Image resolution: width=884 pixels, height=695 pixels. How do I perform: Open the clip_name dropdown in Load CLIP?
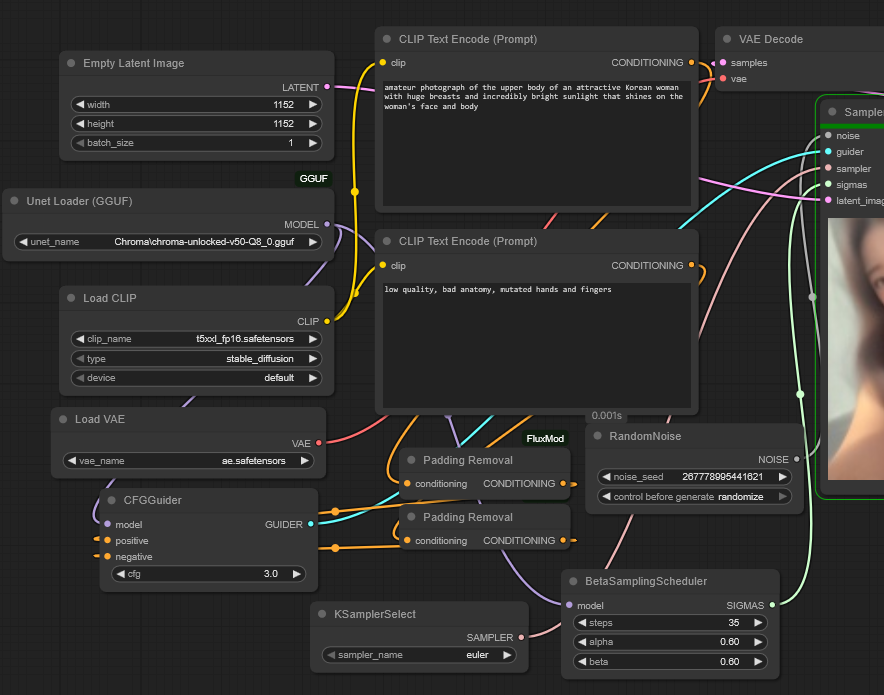196,339
